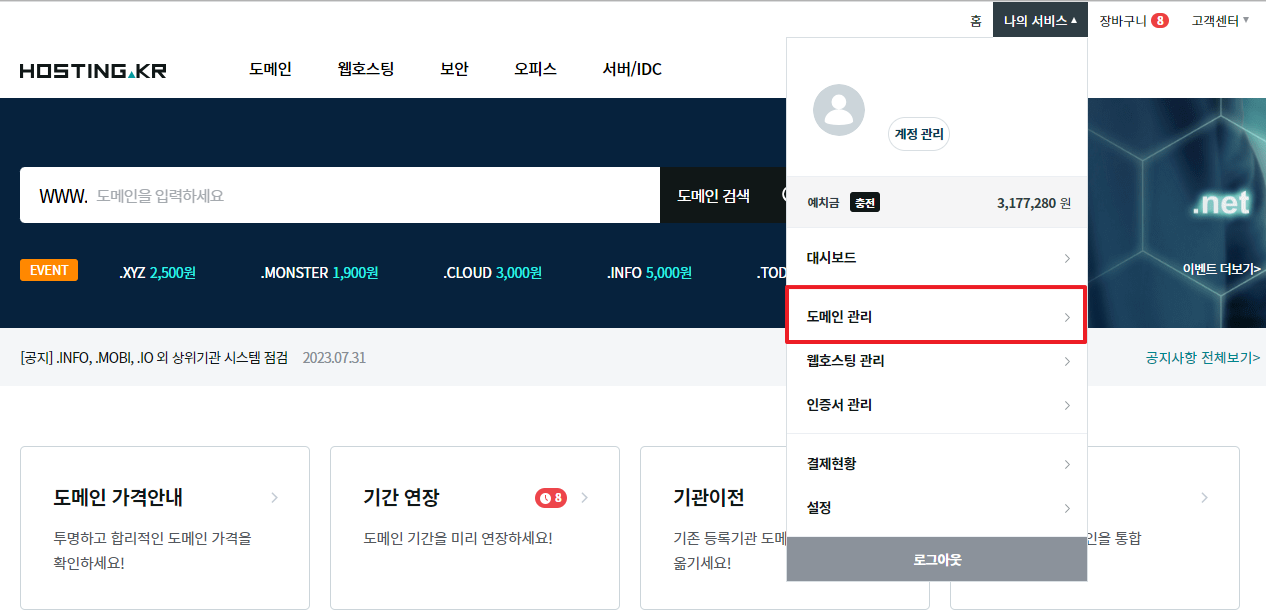
Task: Click the orange EVENT badge
Action: (x=49, y=271)
